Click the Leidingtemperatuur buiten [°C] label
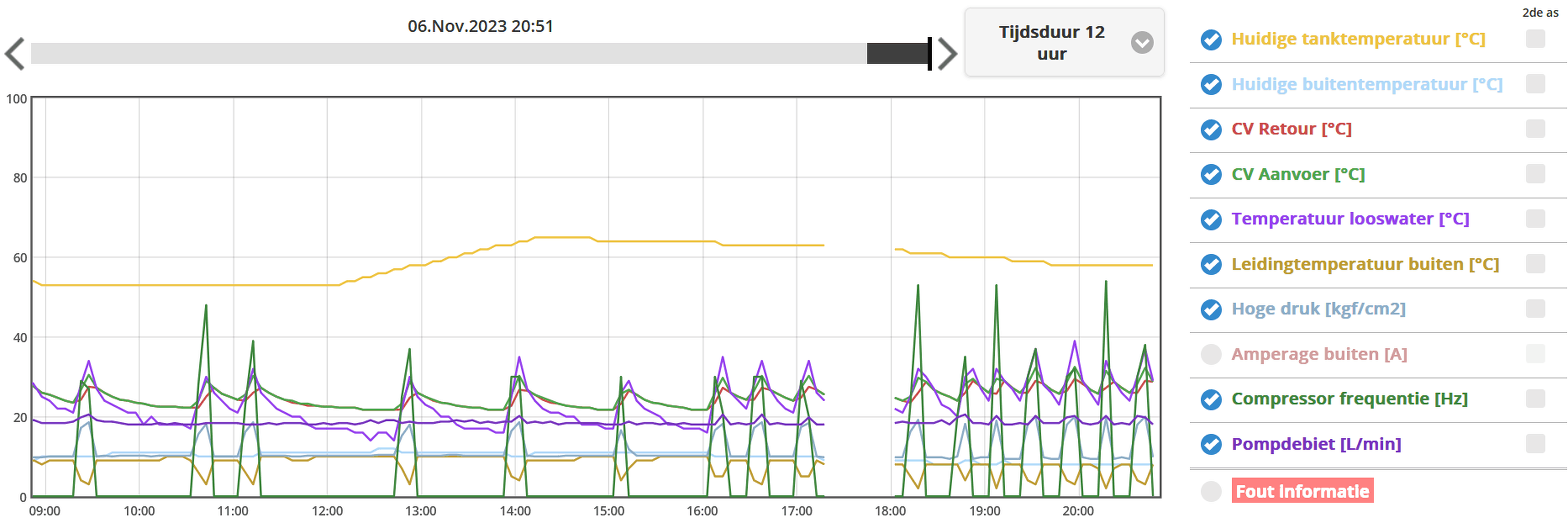The height and width of the screenshot is (523, 1568). click(1365, 264)
